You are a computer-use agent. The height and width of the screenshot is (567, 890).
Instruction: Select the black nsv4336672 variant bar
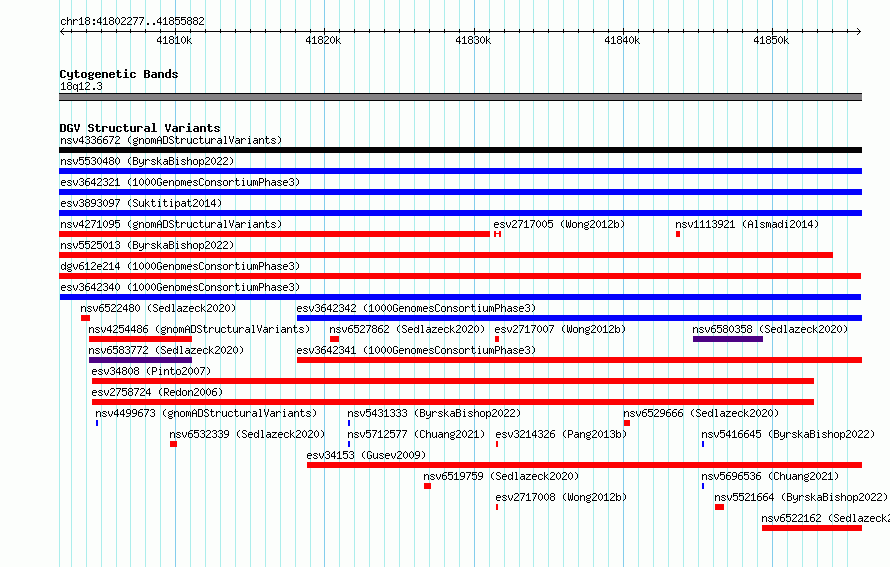click(460, 150)
